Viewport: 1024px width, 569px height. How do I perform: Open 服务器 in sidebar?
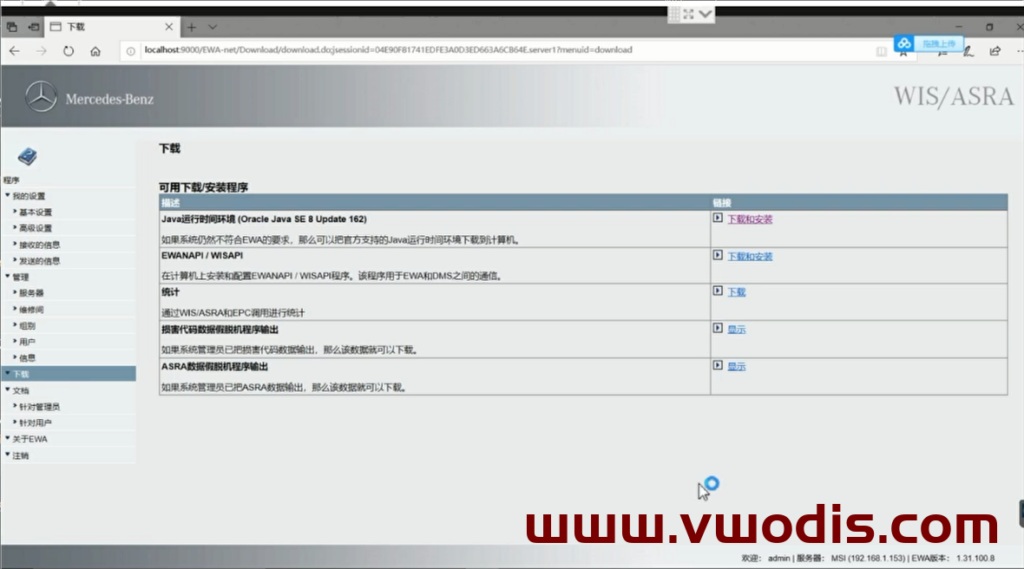(x=29, y=293)
